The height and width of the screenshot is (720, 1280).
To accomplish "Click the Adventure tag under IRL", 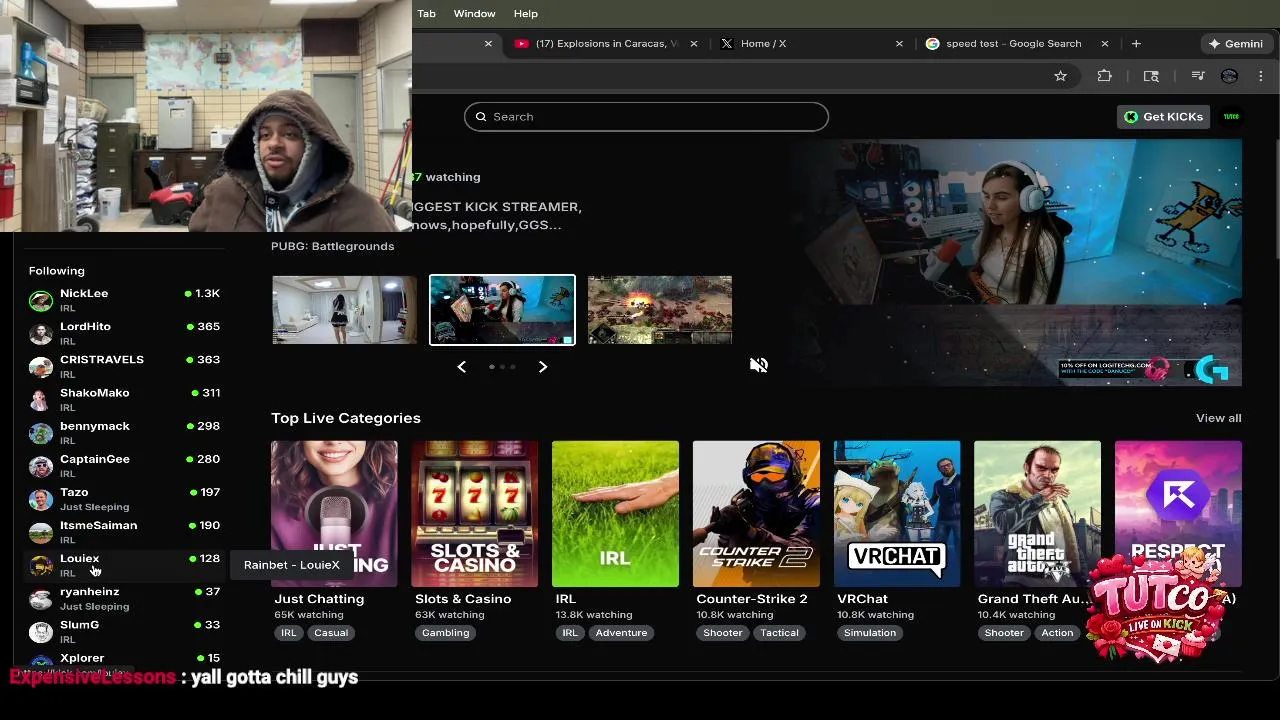I will [x=621, y=633].
